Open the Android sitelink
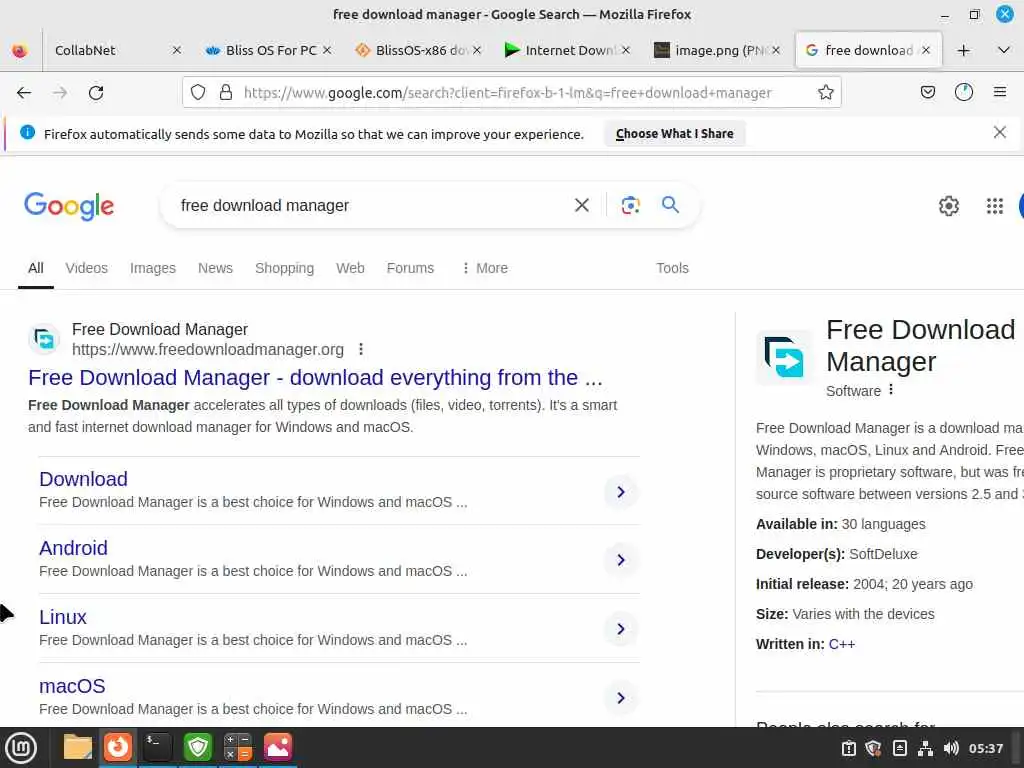 [x=73, y=548]
